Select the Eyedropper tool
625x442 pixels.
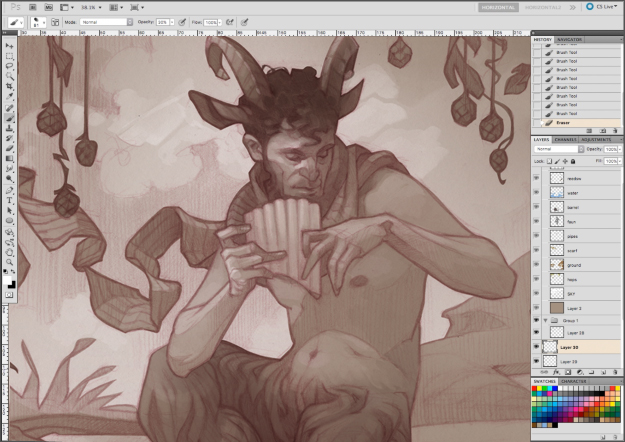pos(9,96)
